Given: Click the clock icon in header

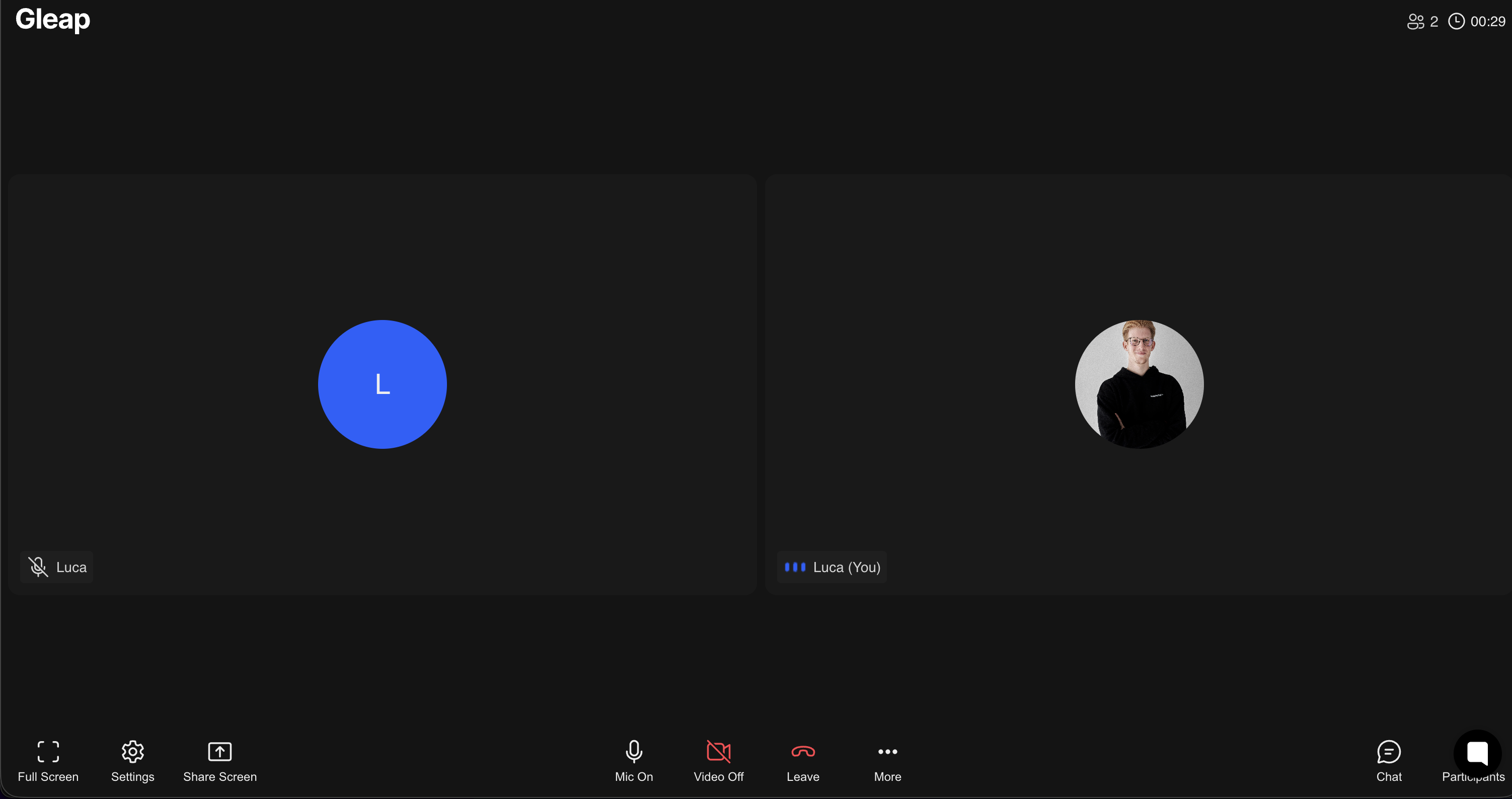Looking at the screenshot, I should 1456,22.
